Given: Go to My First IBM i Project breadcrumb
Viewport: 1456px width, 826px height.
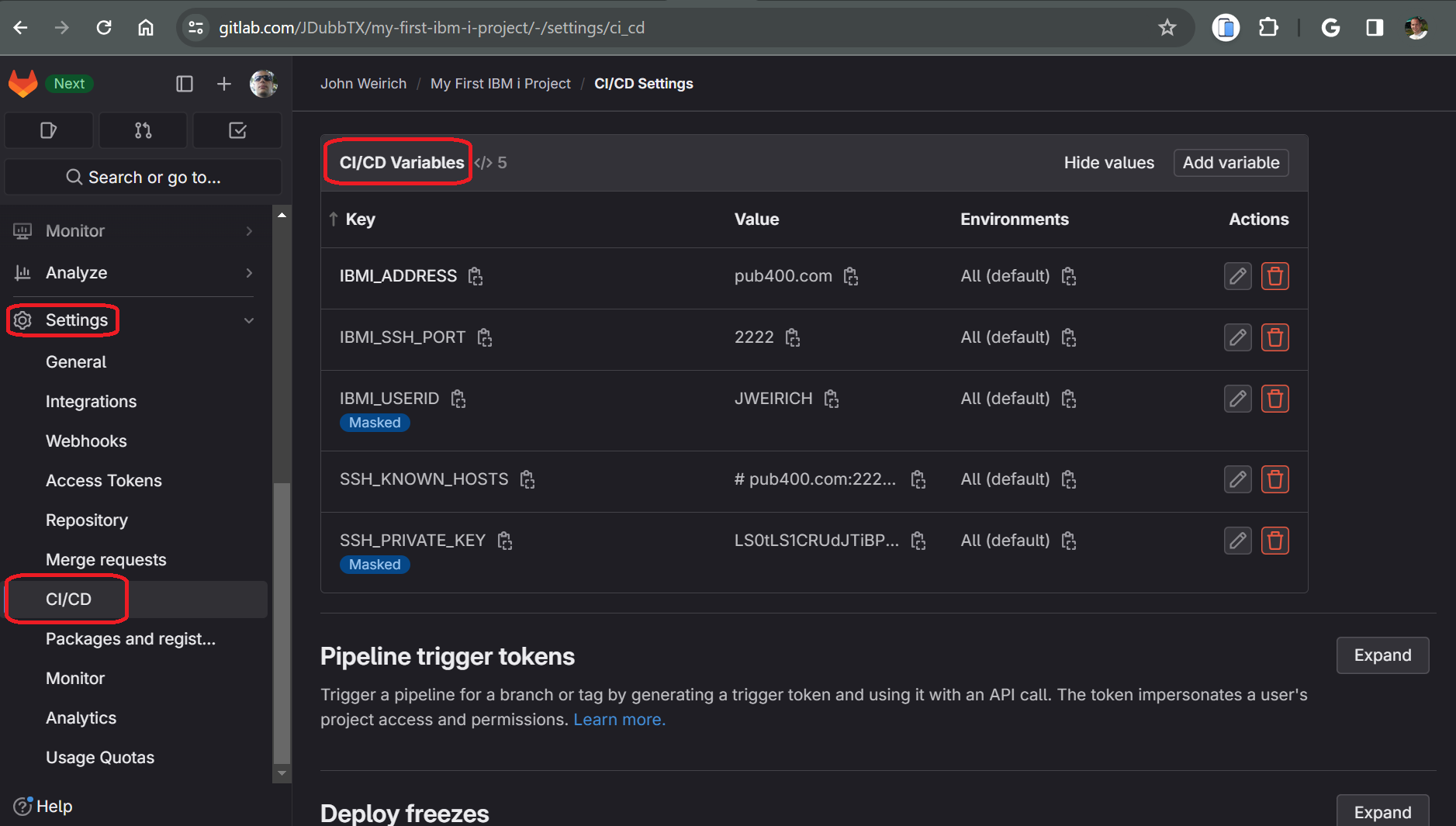Looking at the screenshot, I should pyautogui.click(x=500, y=84).
